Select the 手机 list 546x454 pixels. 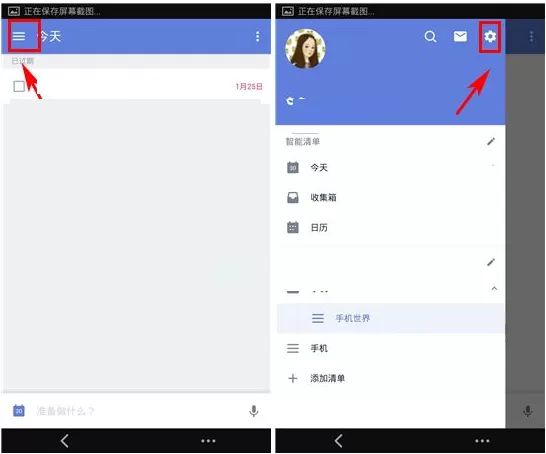[390, 348]
